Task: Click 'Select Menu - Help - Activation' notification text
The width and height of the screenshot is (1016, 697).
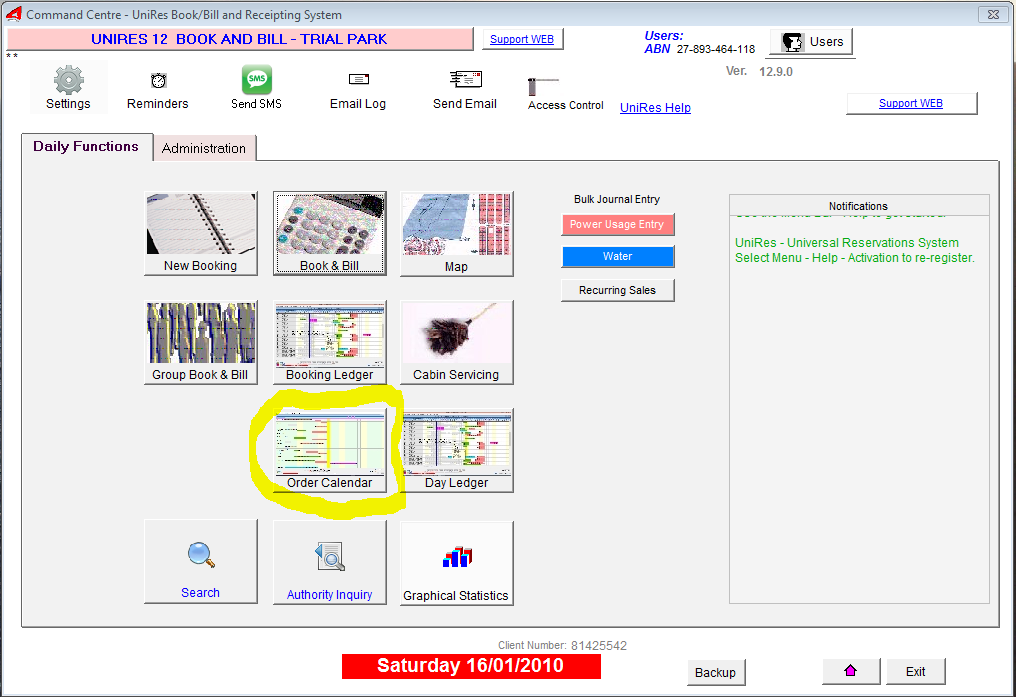Action: 855,258
